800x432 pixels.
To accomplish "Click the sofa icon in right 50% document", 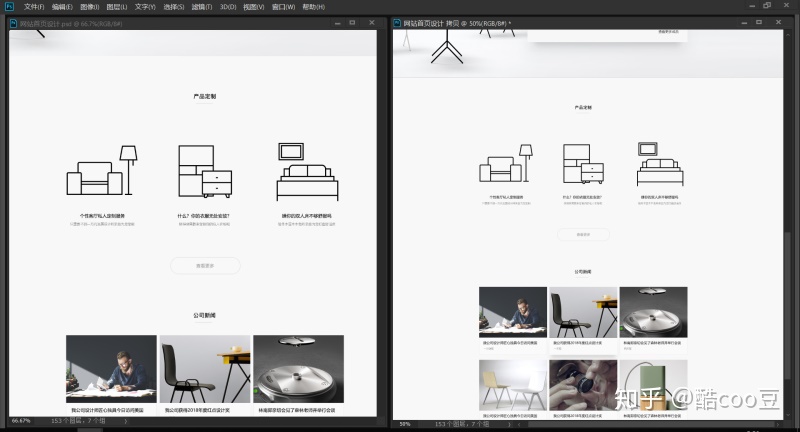I will point(506,163).
